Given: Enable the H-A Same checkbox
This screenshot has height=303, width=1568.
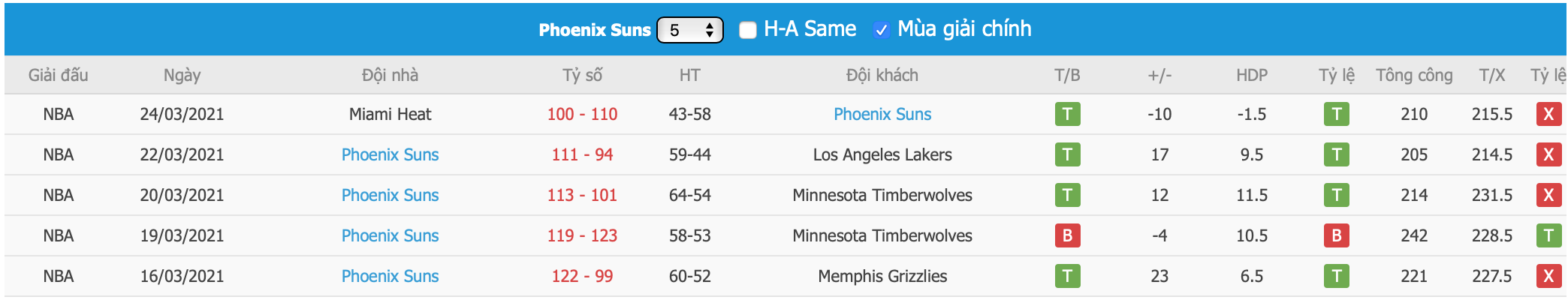Looking at the screenshot, I should [x=747, y=30].
